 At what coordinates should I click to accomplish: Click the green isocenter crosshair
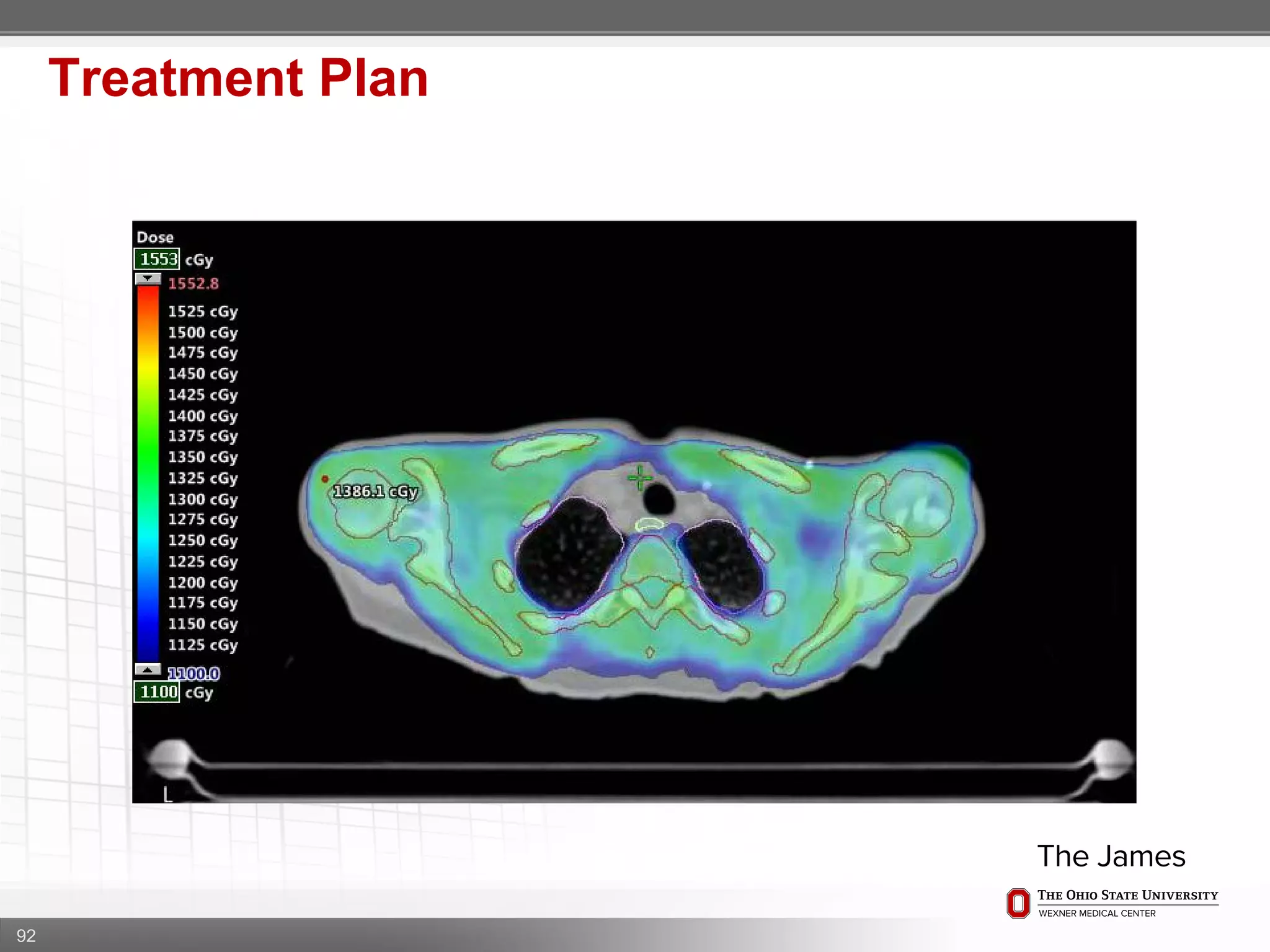(639, 478)
